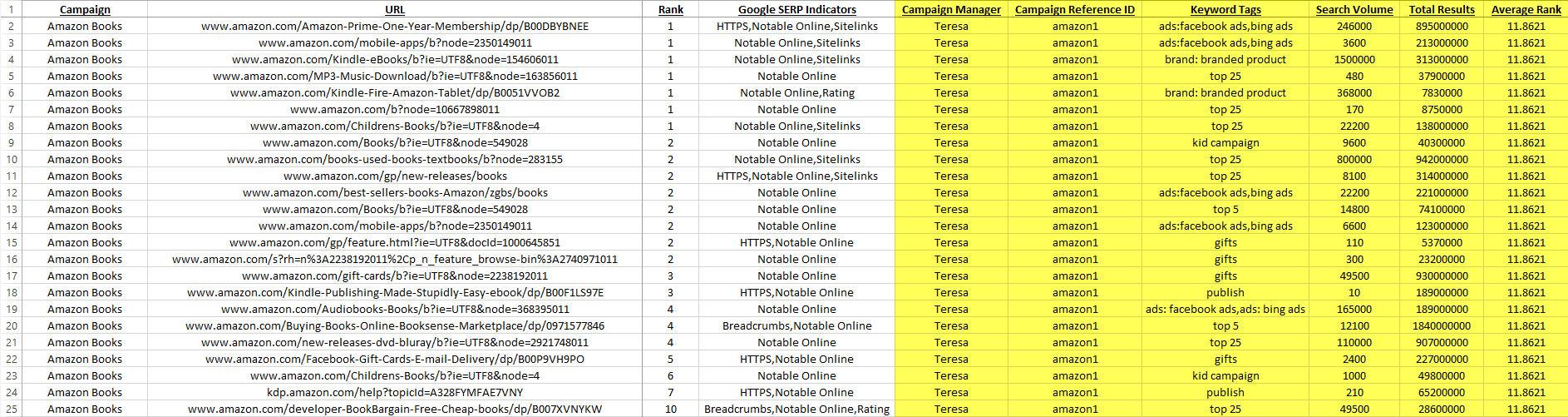
Task: Click the gp/feature.html URL cell
Action: click(395, 242)
